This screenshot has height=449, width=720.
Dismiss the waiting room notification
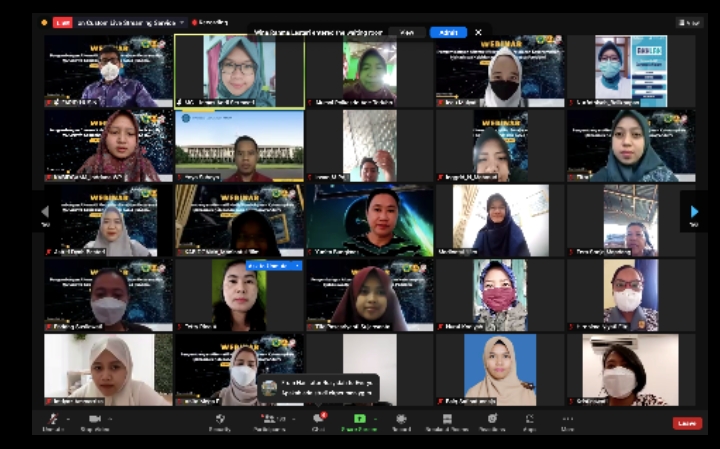(478, 33)
